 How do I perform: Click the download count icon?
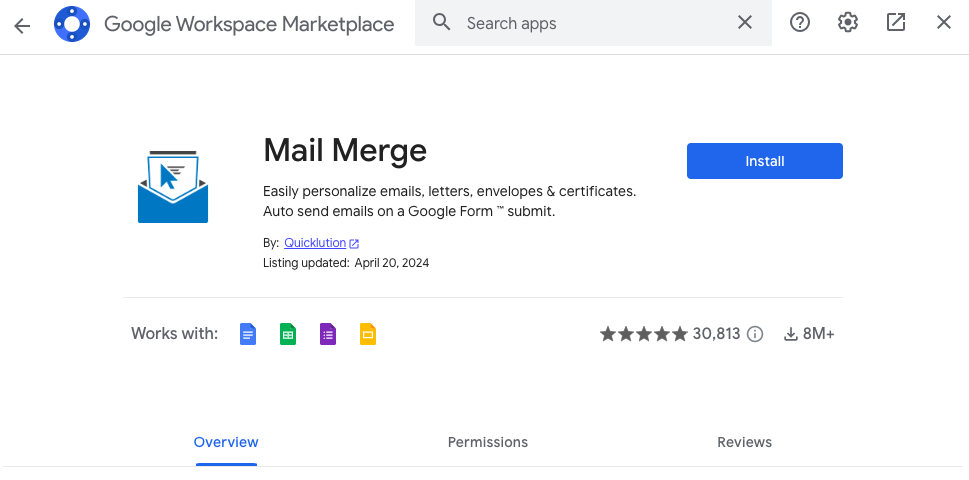(x=790, y=334)
